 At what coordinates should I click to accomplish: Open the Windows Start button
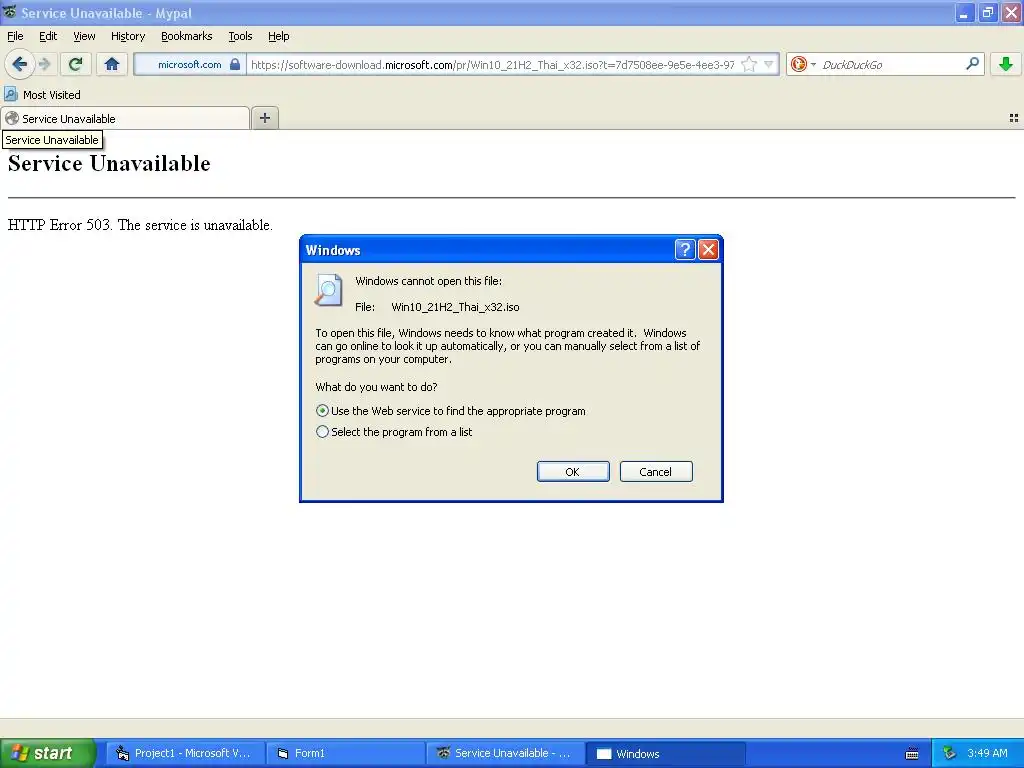click(x=47, y=753)
